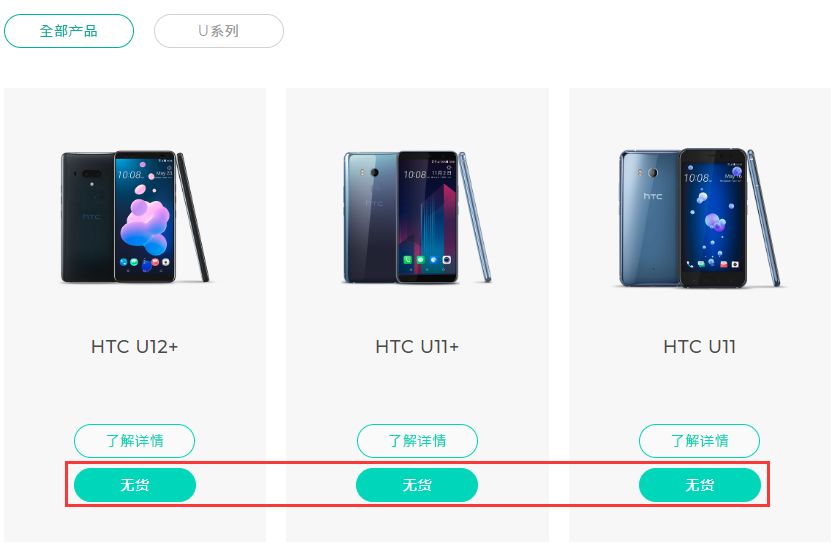Click blue HTC U11 back with htc logo
The image size is (835, 544).
[x=650, y=218]
